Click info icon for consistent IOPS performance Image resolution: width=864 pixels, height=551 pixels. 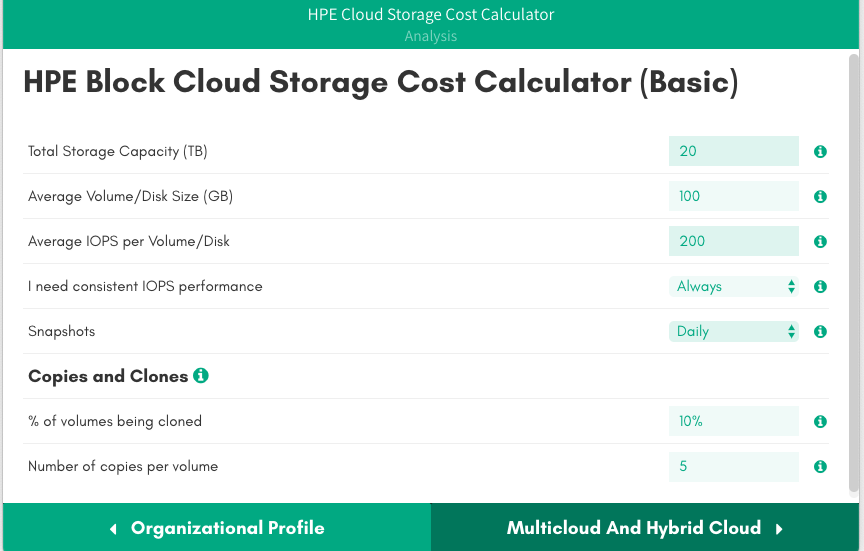point(820,287)
